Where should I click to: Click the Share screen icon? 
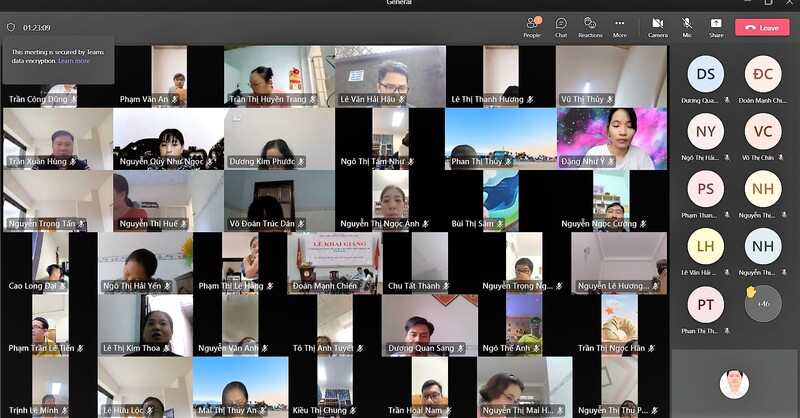tap(716, 26)
